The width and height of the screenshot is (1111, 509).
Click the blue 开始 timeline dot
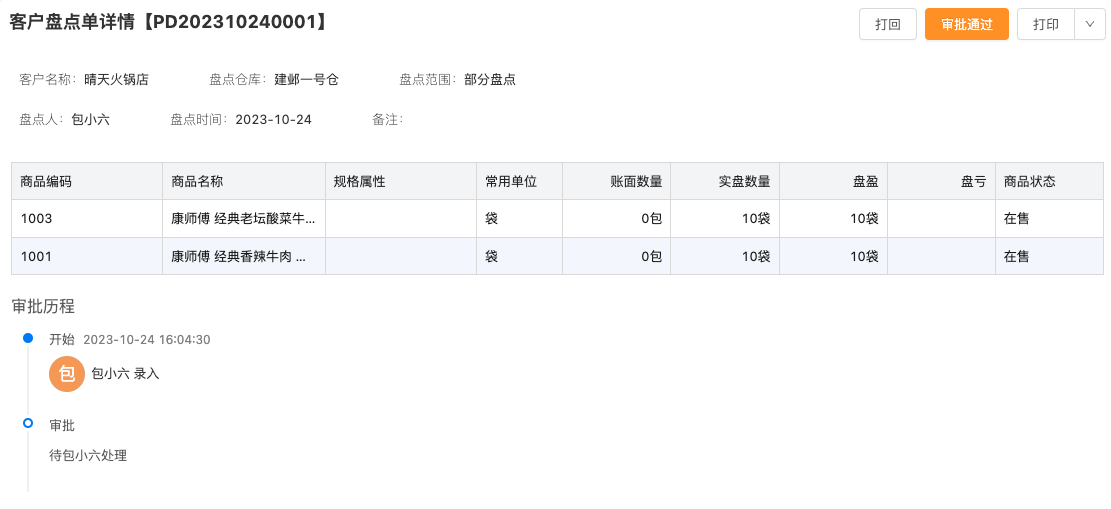click(28, 339)
